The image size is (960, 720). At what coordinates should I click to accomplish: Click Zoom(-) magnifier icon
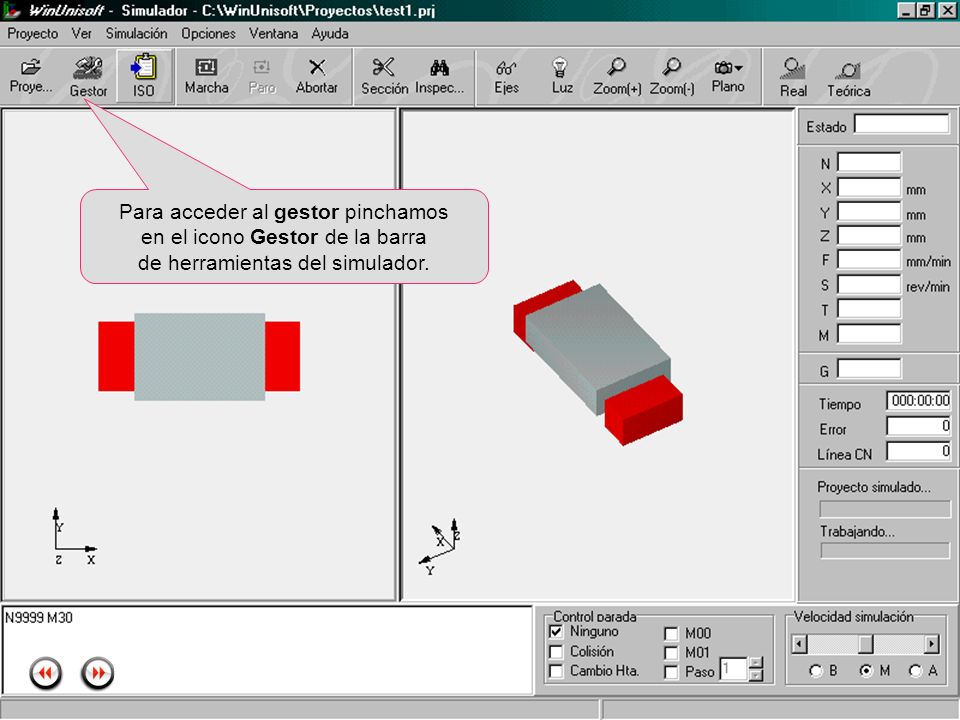tap(672, 76)
